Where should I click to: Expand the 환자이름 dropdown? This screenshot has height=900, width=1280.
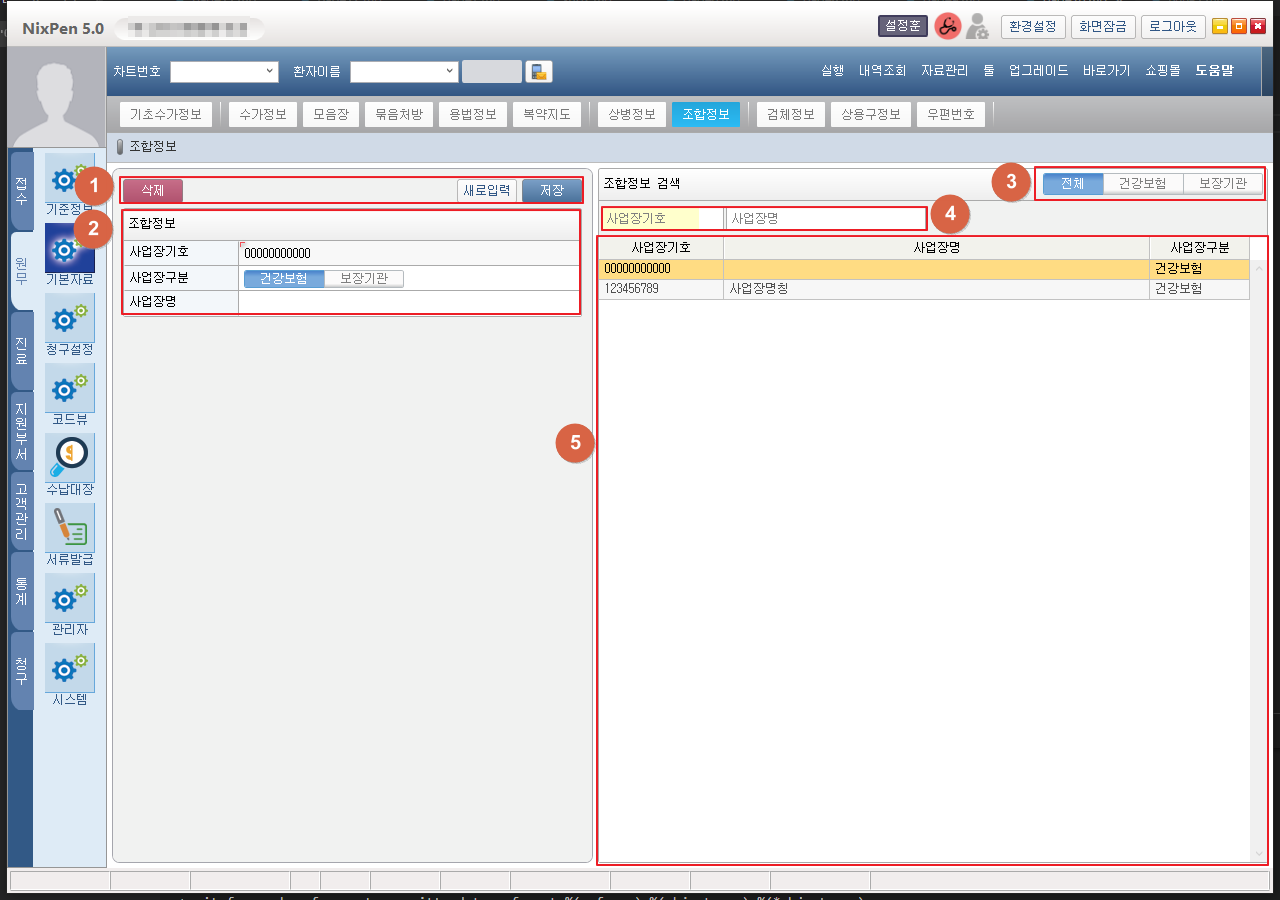pos(450,72)
